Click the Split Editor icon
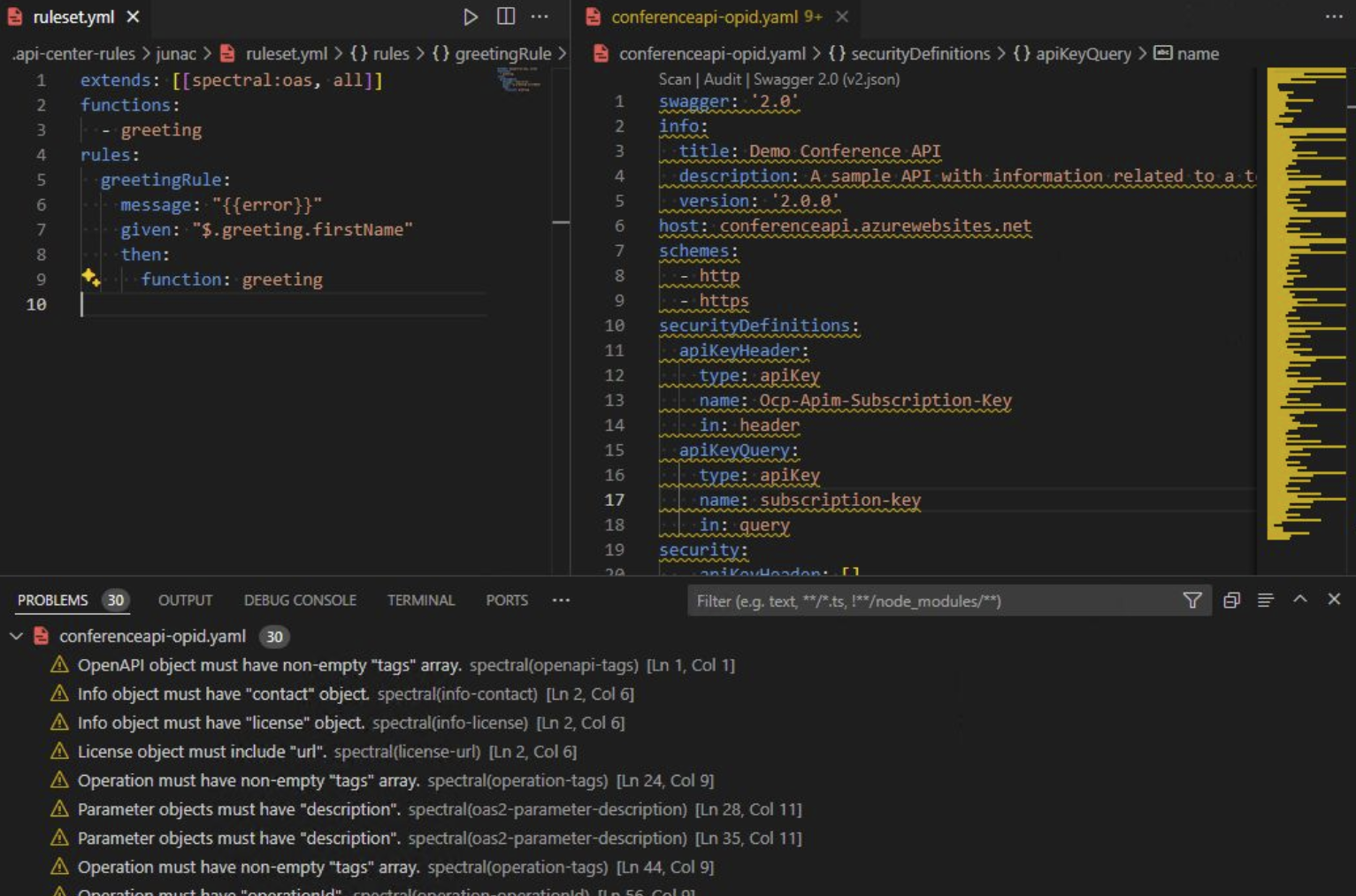Image resolution: width=1356 pixels, height=896 pixels. coord(506,17)
